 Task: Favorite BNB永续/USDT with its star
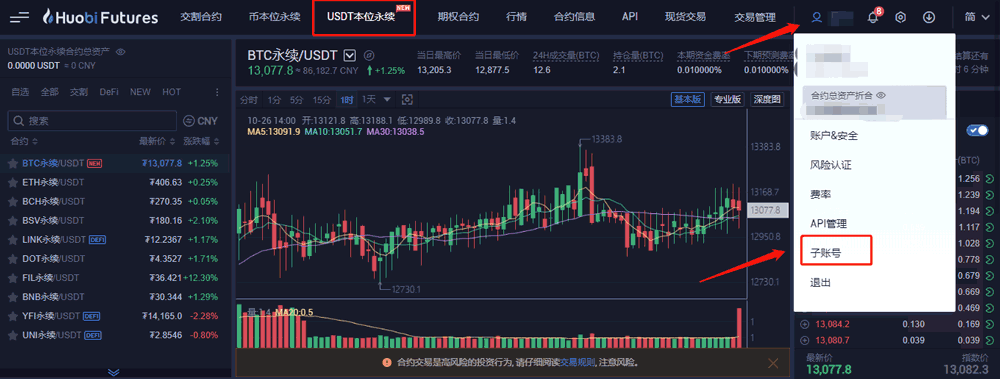coord(12,297)
